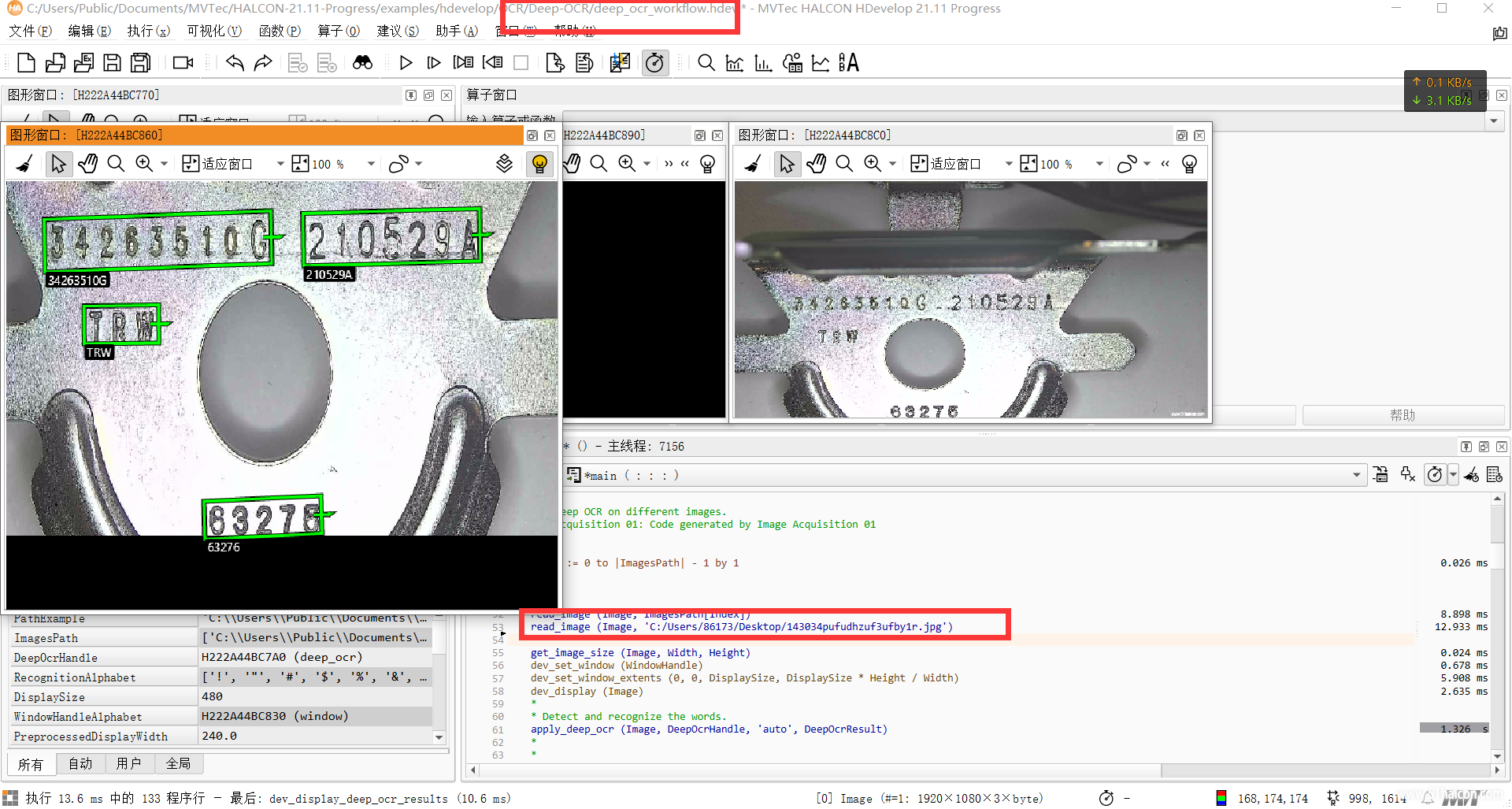The image size is (1512, 809).
Task: Click the Save program icon
Action: click(x=113, y=63)
